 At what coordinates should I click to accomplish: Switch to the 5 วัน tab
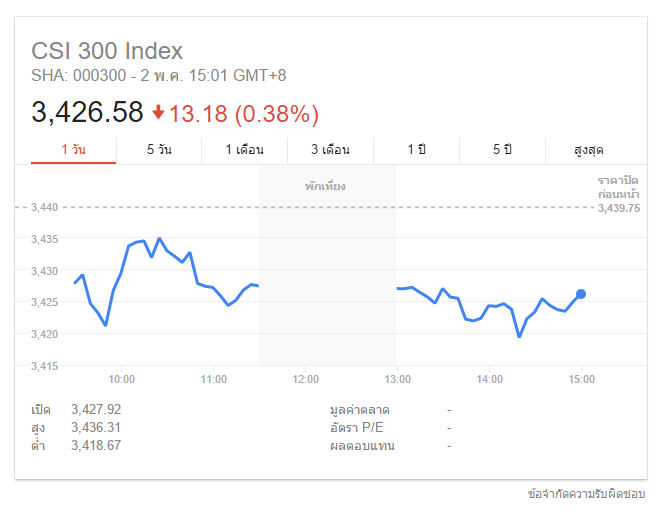[159, 149]
